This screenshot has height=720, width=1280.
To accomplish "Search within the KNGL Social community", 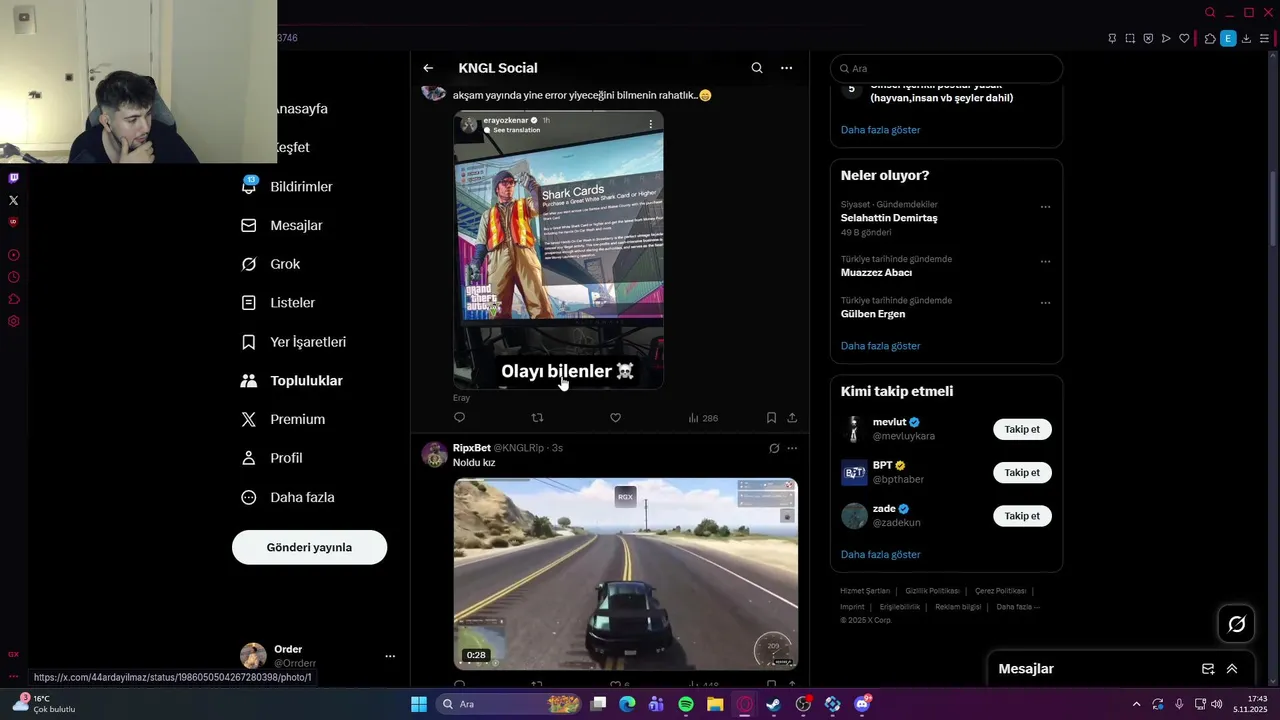I will click(757, 68).
